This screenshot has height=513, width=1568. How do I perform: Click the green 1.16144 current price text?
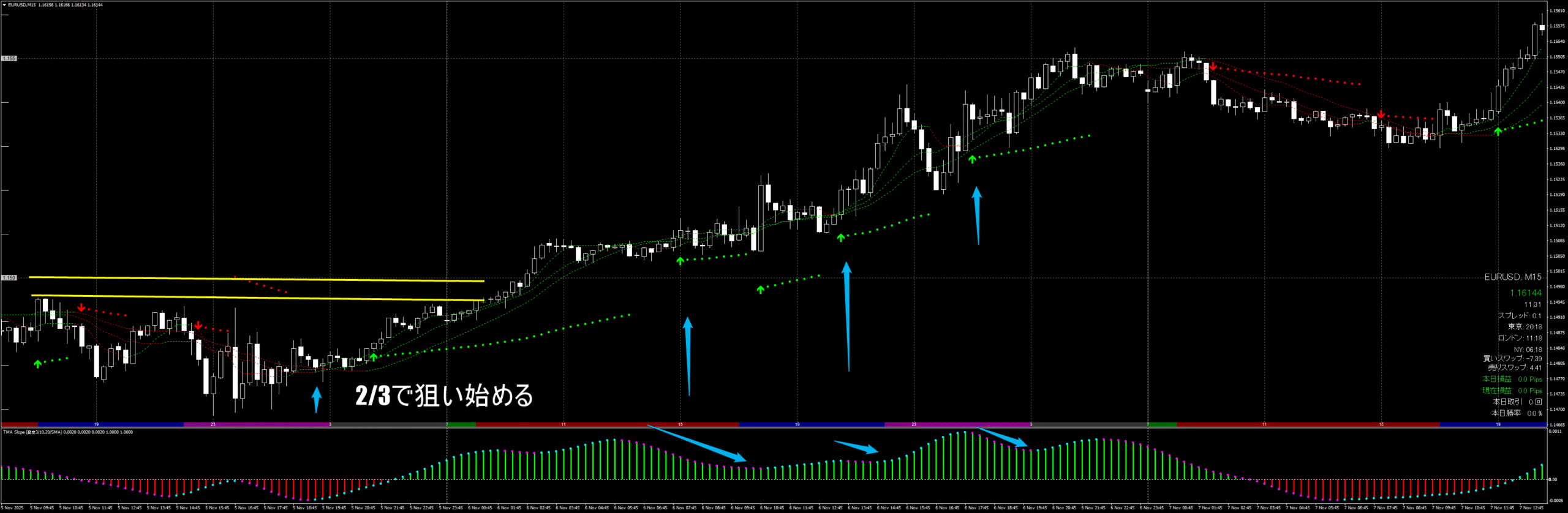tap(1525, 293)
